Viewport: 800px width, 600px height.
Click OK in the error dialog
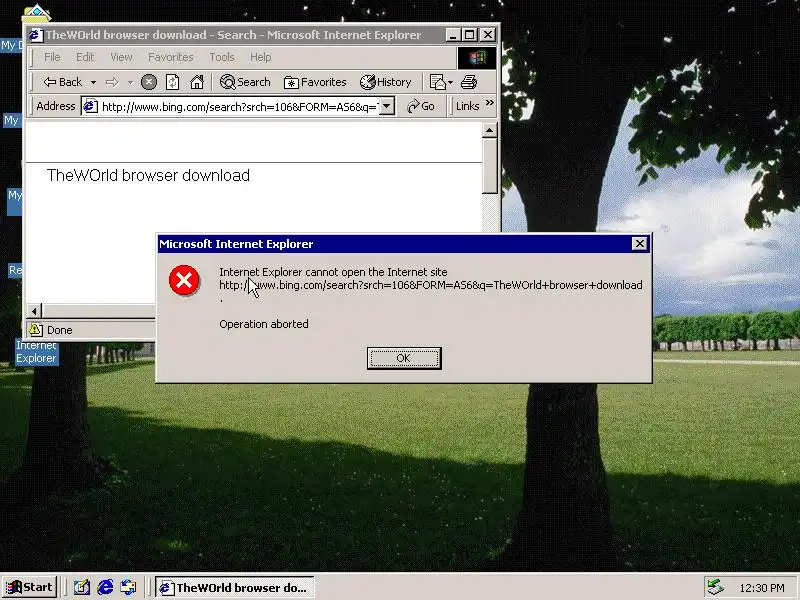pos(404,358)
